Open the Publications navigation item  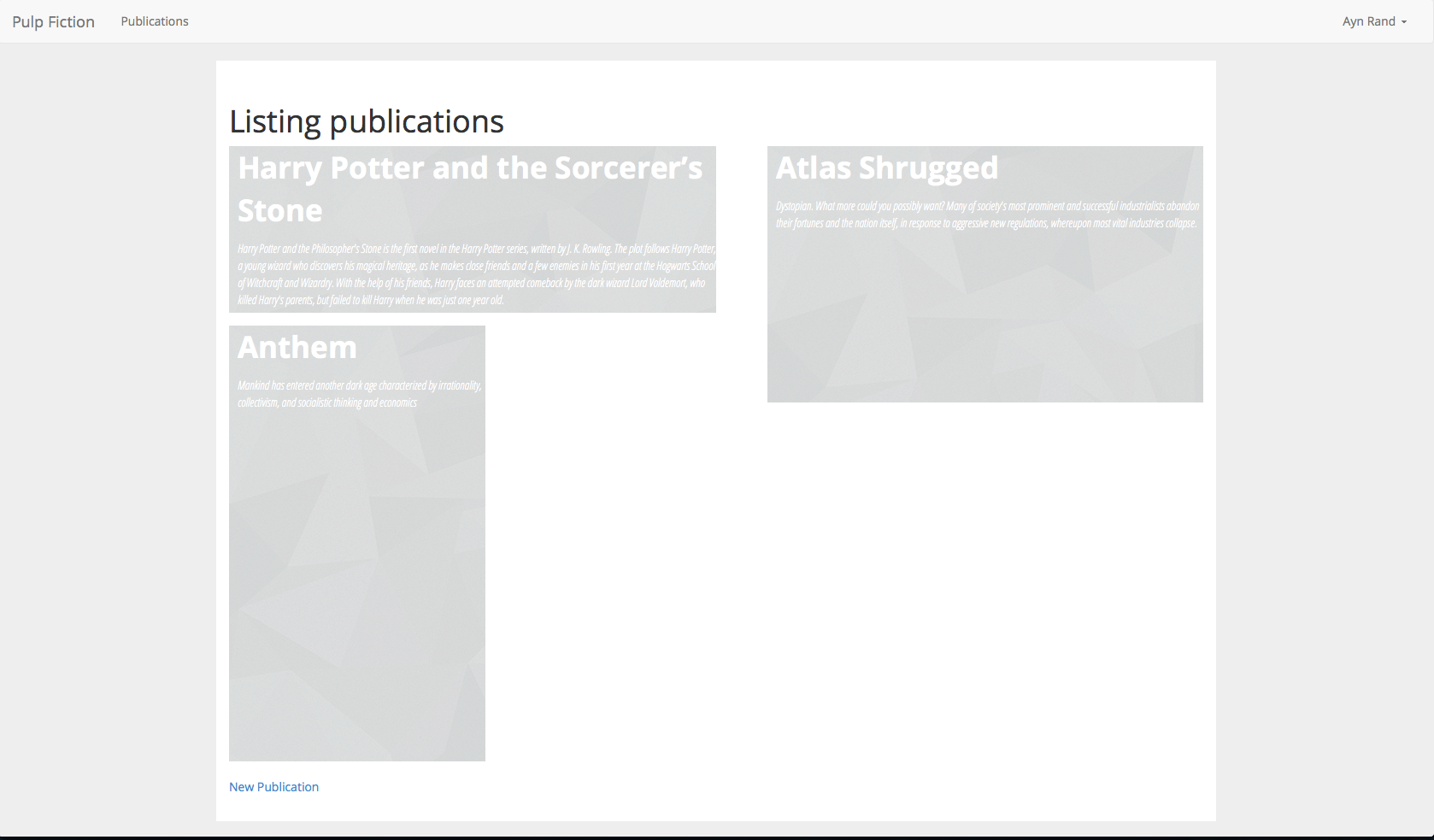tap(155, 21)
